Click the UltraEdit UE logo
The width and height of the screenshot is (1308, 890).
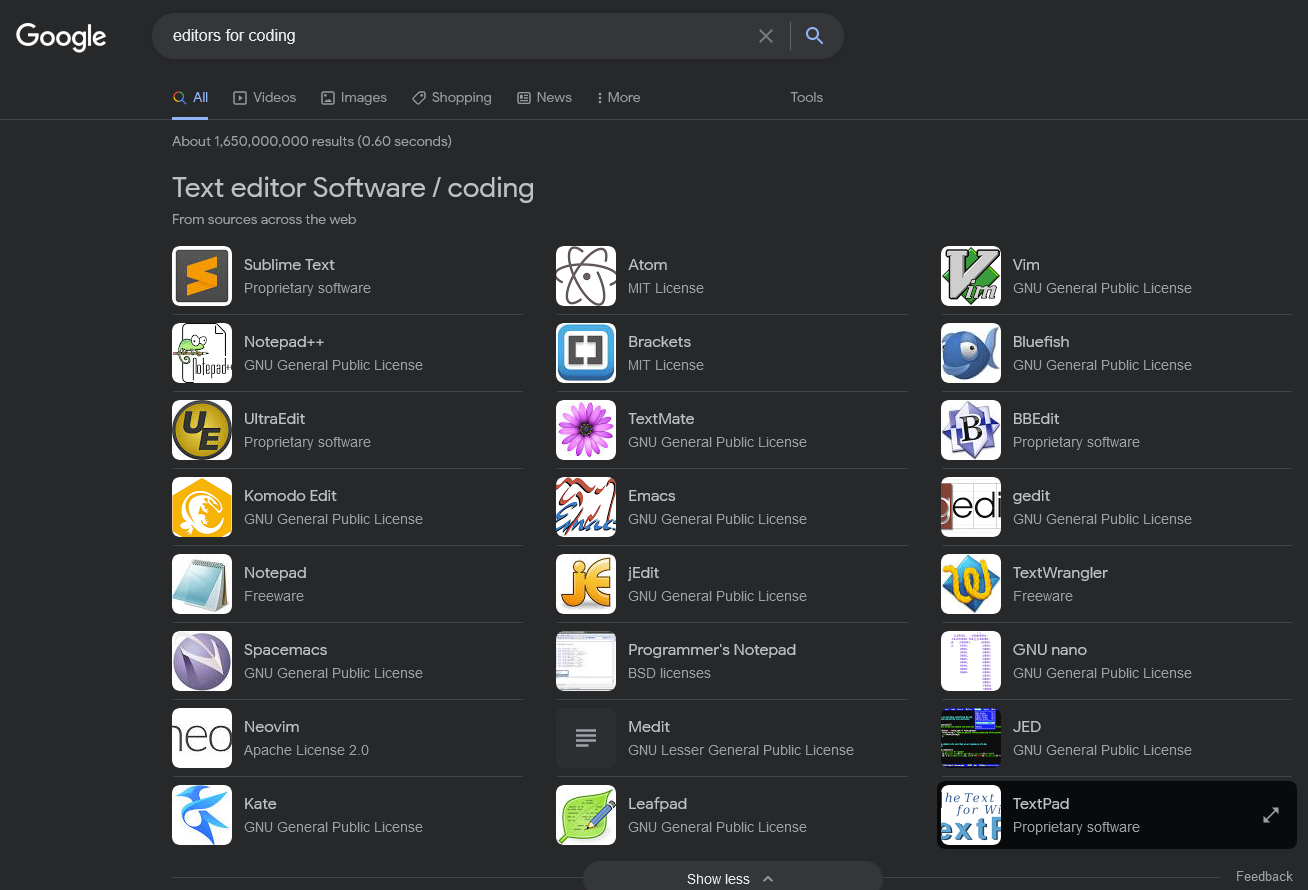pos(202,430)
